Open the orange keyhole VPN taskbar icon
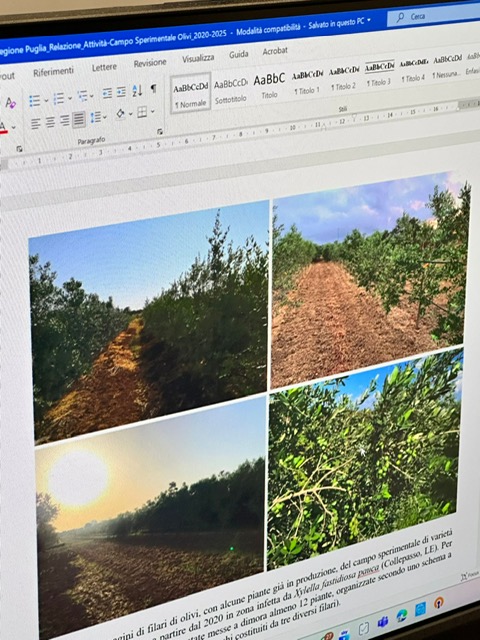 439,603
